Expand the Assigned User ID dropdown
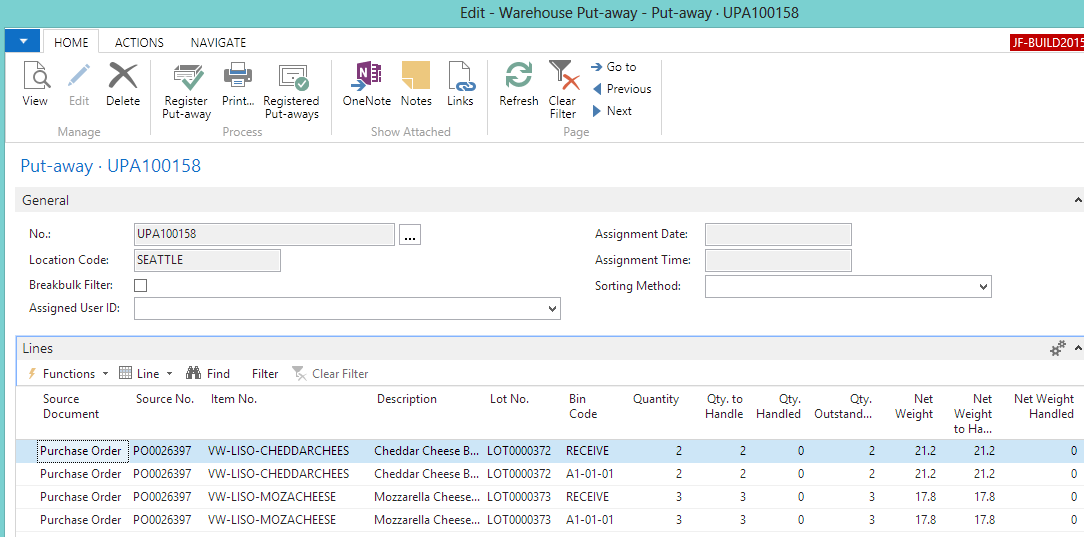Viewport: 1084px width, 537px height. pyautogui.click(x=553, y=310)
